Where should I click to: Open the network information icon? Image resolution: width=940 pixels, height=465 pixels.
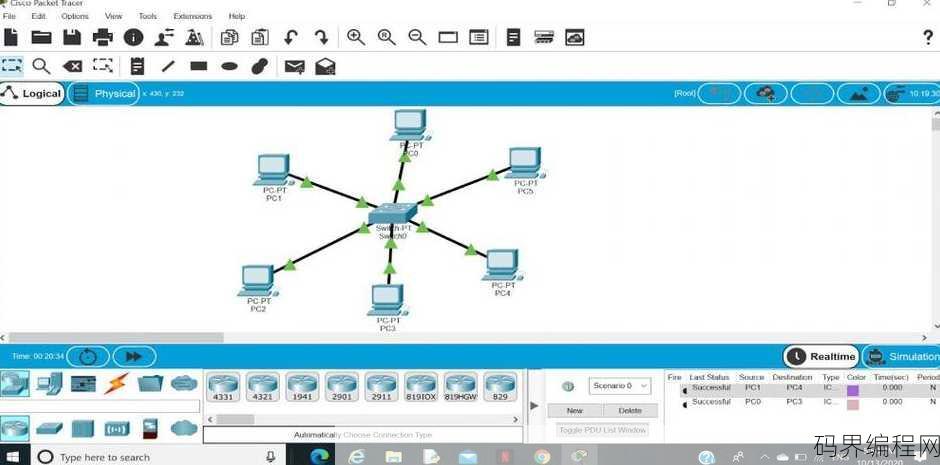(133, 37)
